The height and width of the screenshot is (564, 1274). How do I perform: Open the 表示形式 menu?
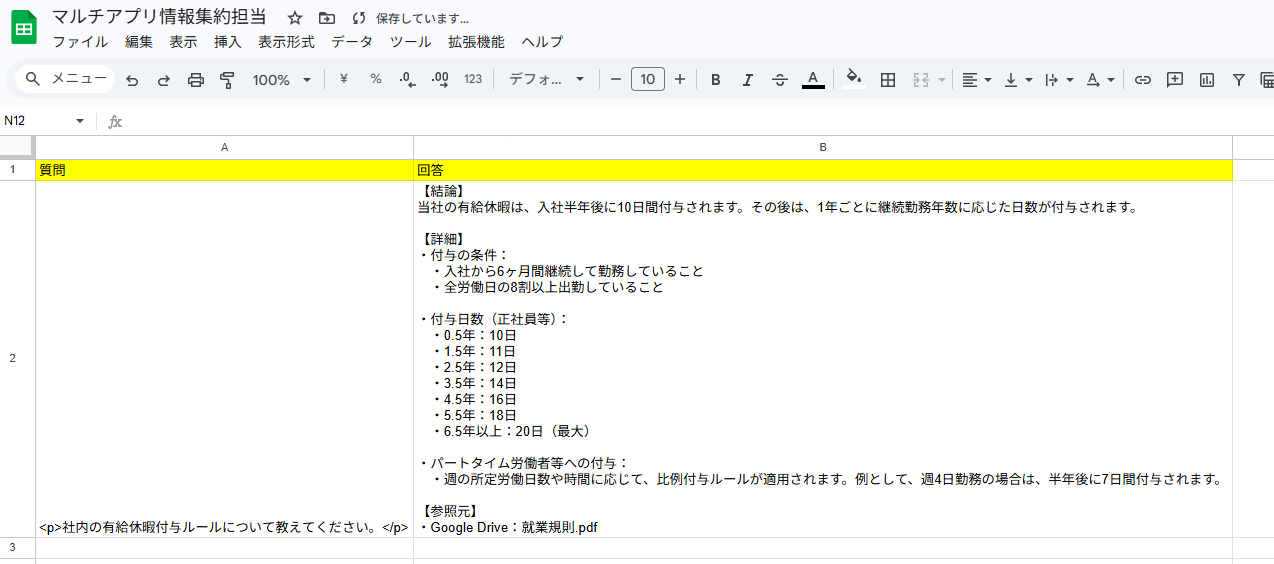tap(286, 42)
